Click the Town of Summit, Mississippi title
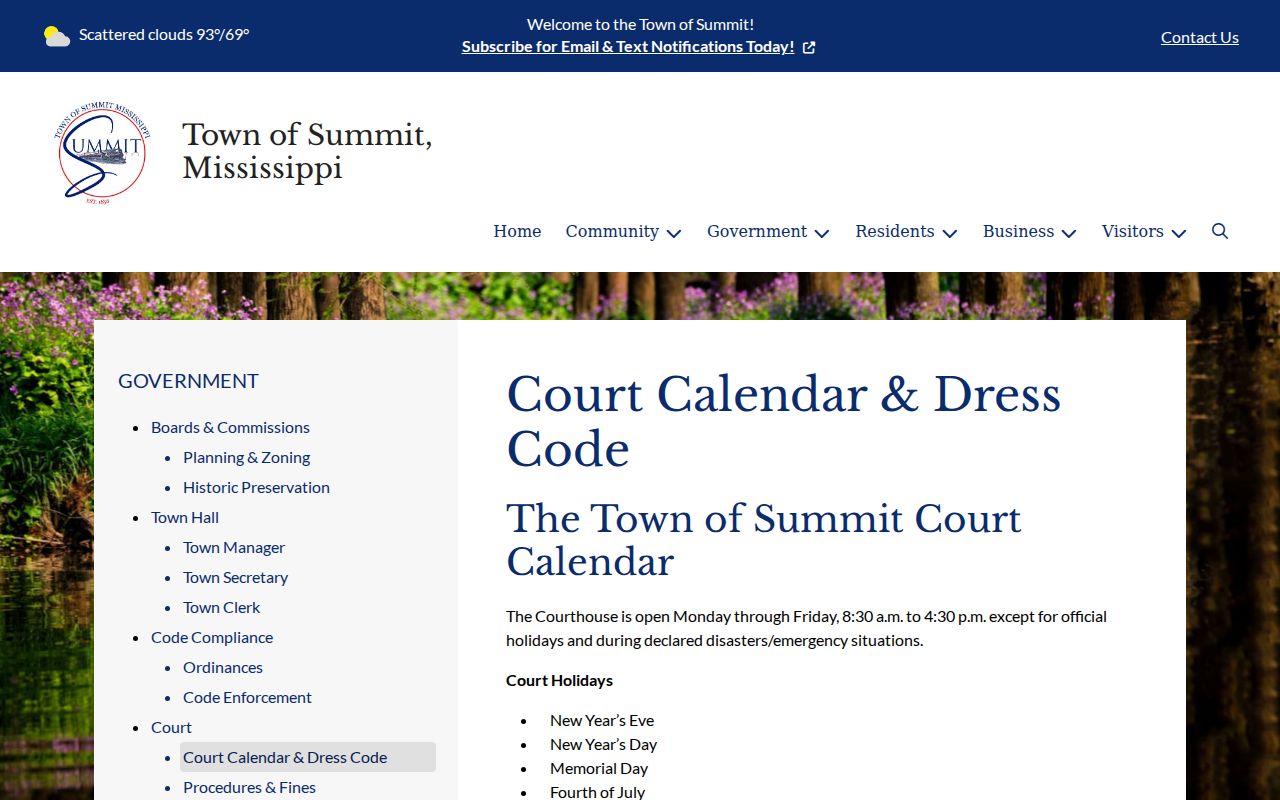Image resolution: width=1280 pixels, height=800 pixels. coord(307,151)
